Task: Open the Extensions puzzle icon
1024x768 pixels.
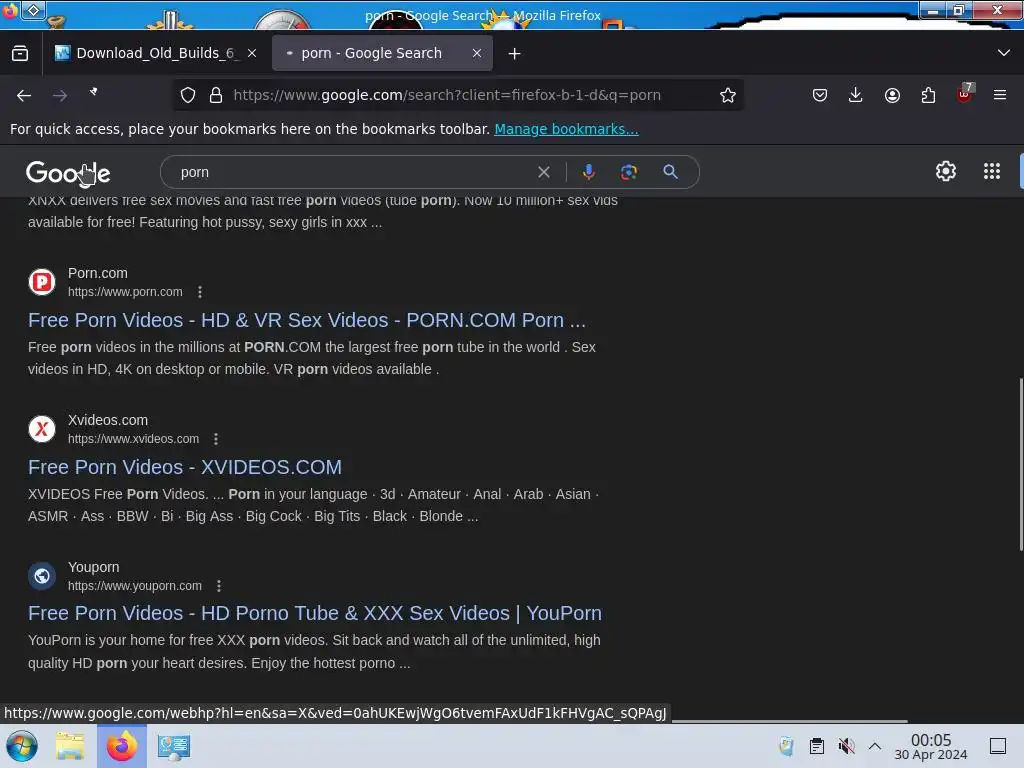Action: [x=928, y=95]
